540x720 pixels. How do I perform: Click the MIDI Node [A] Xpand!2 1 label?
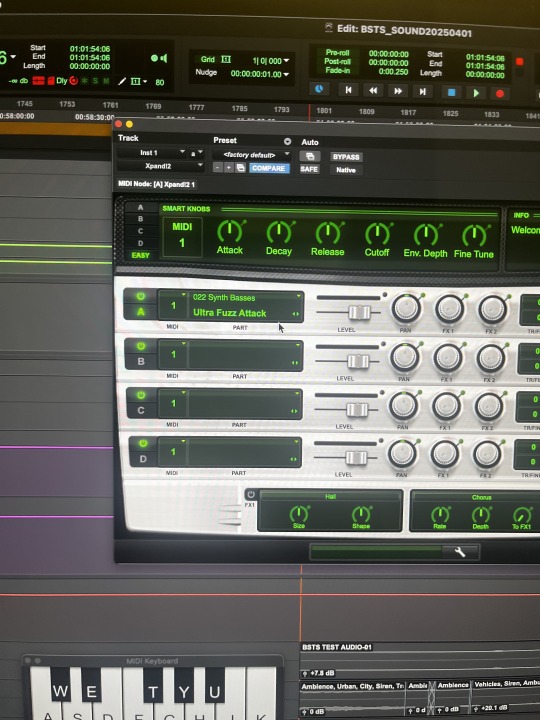157,184
